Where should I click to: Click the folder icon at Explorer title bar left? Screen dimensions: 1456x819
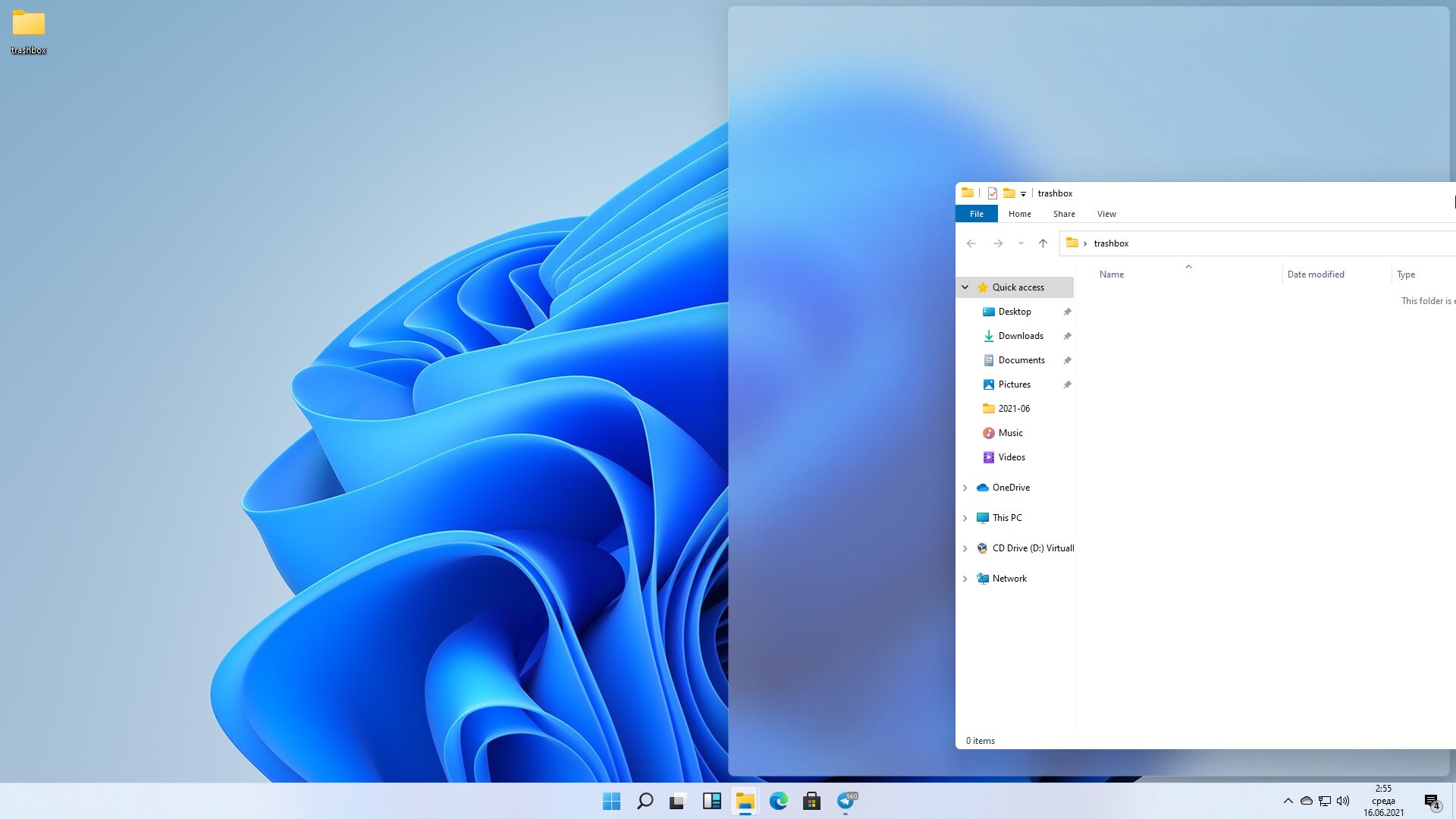(968, 193)
